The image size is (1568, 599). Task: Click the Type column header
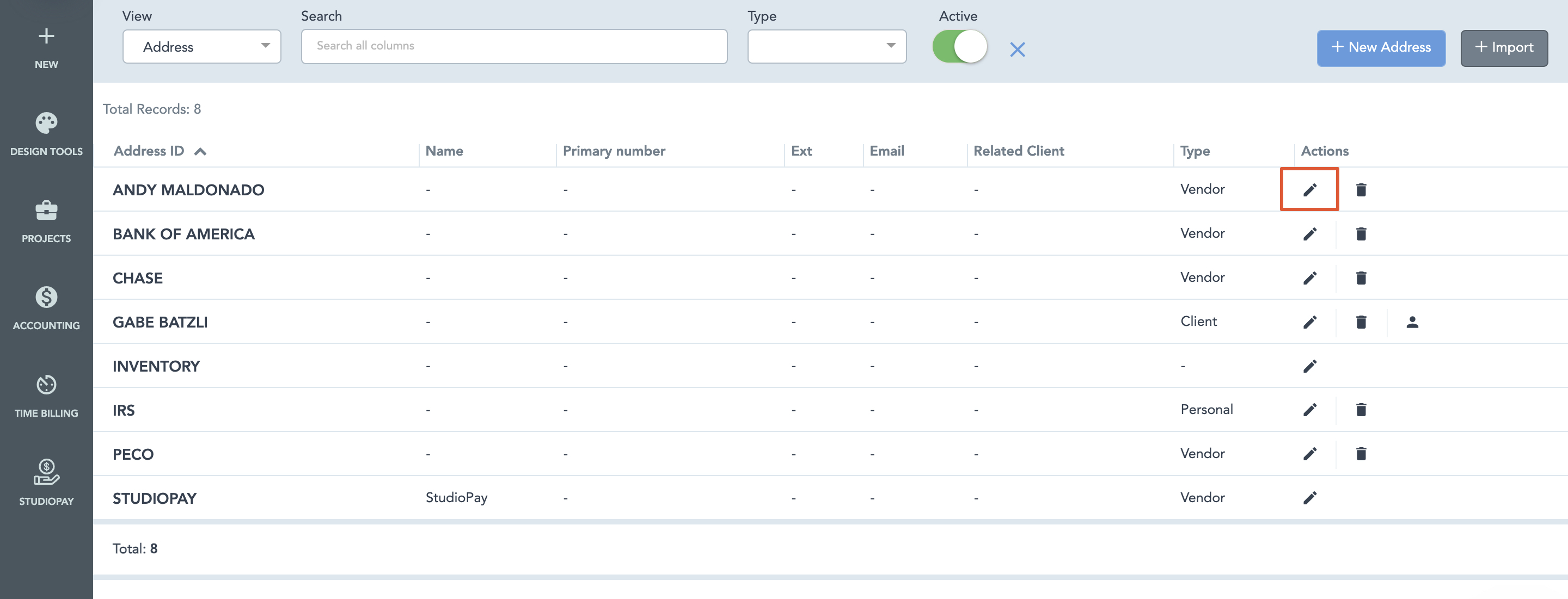(x=1195, y=151)
